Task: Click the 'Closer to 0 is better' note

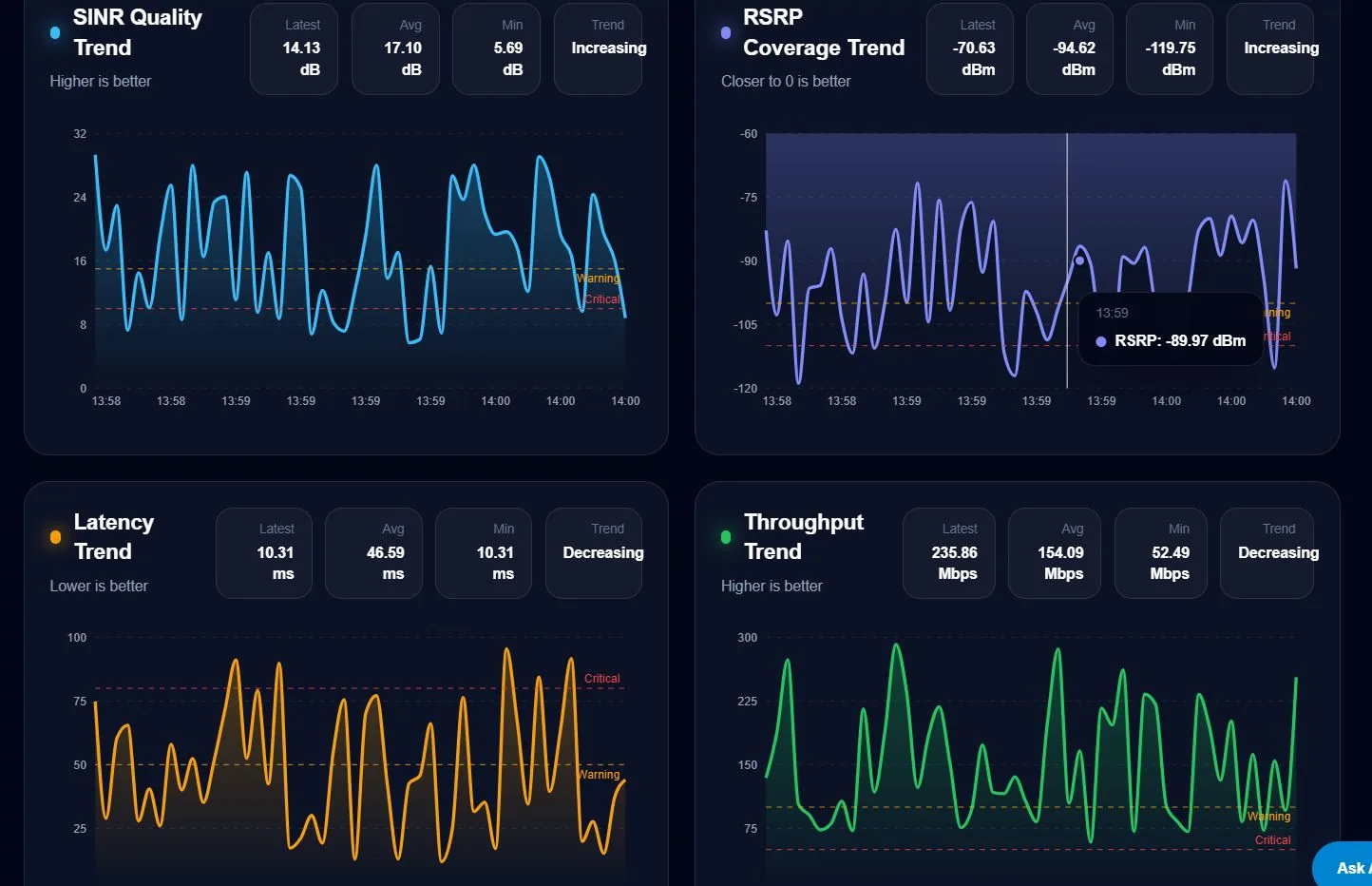Action: 786,82
